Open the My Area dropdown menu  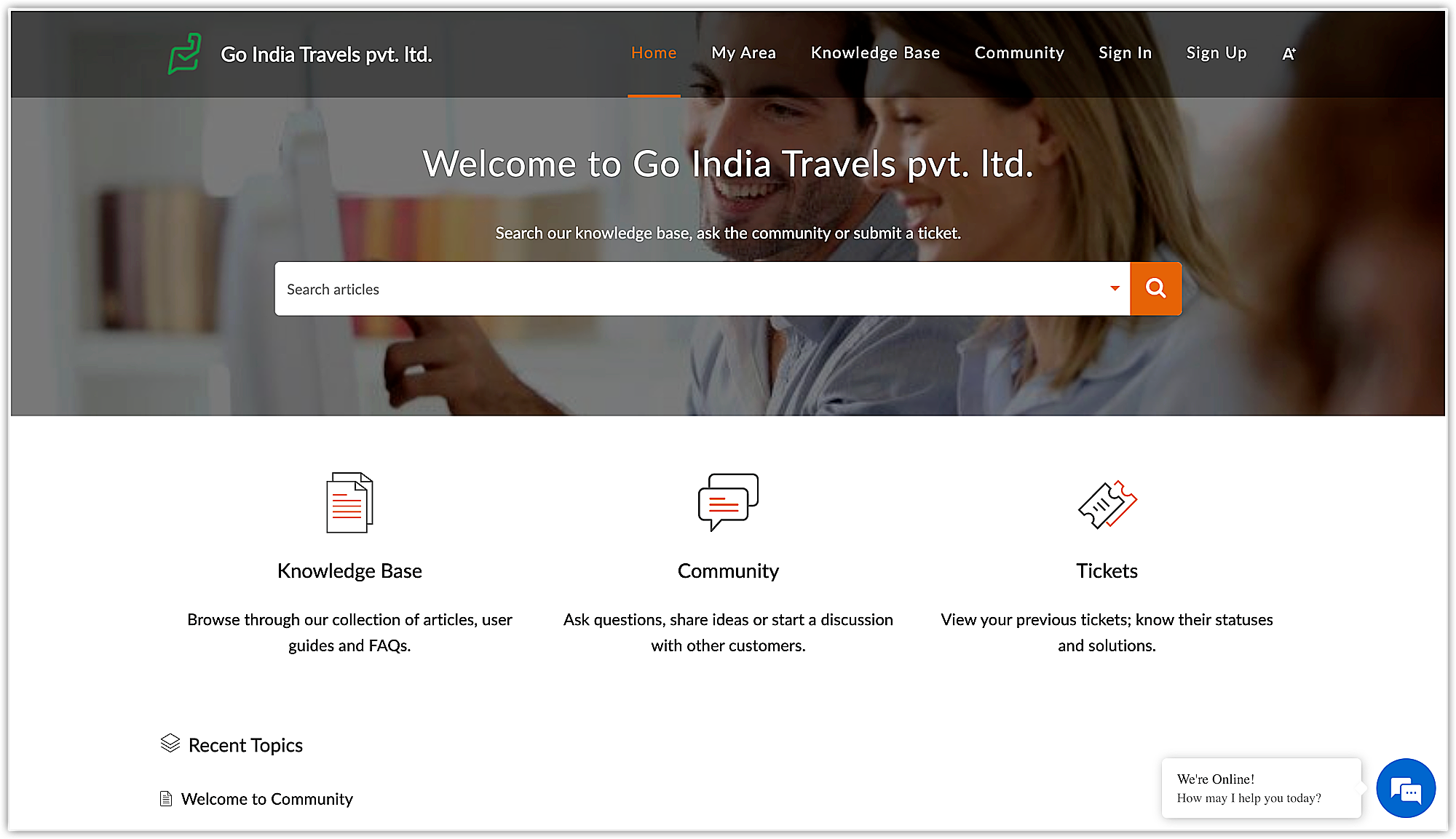(742, 53)
